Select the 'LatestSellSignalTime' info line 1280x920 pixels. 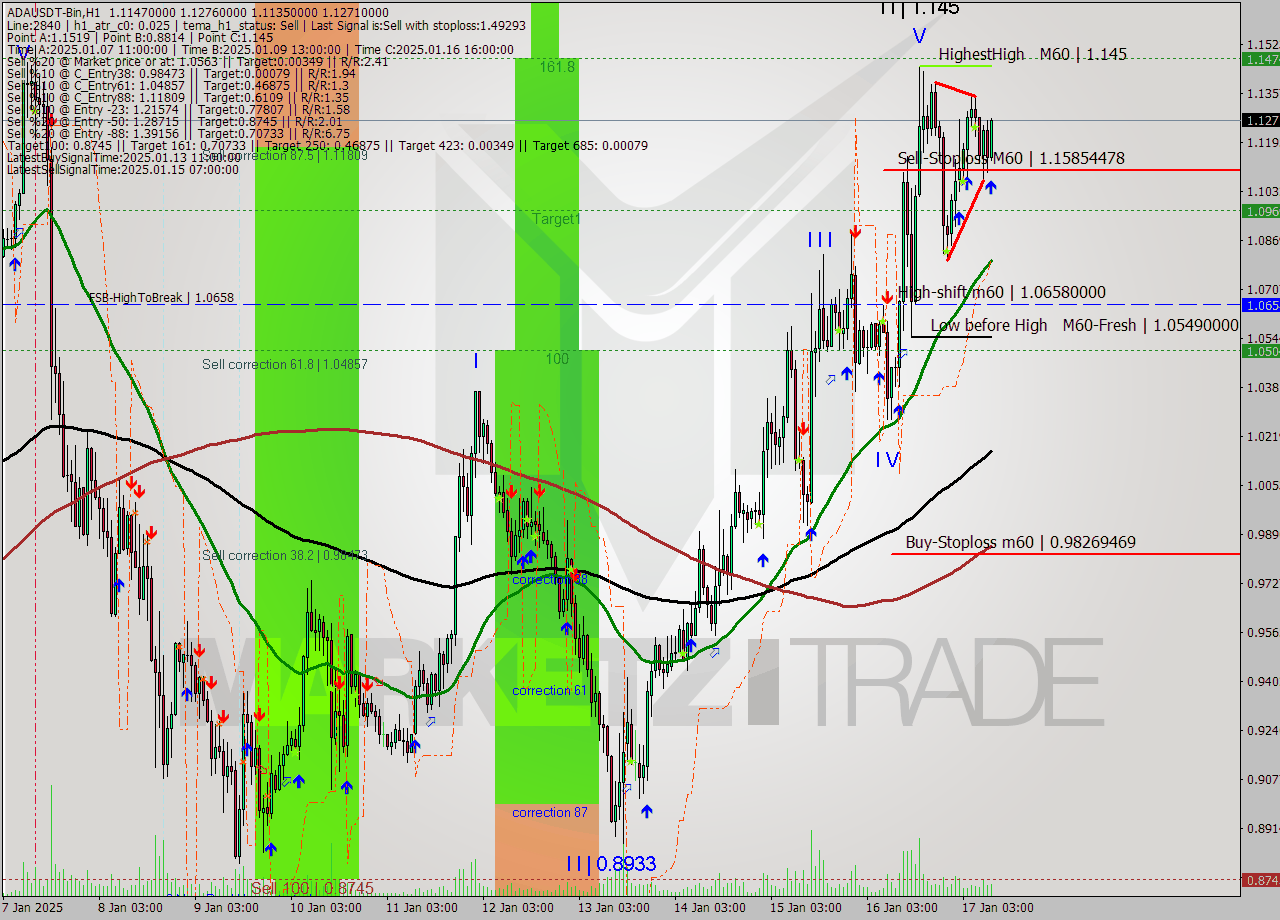(123, 169)
